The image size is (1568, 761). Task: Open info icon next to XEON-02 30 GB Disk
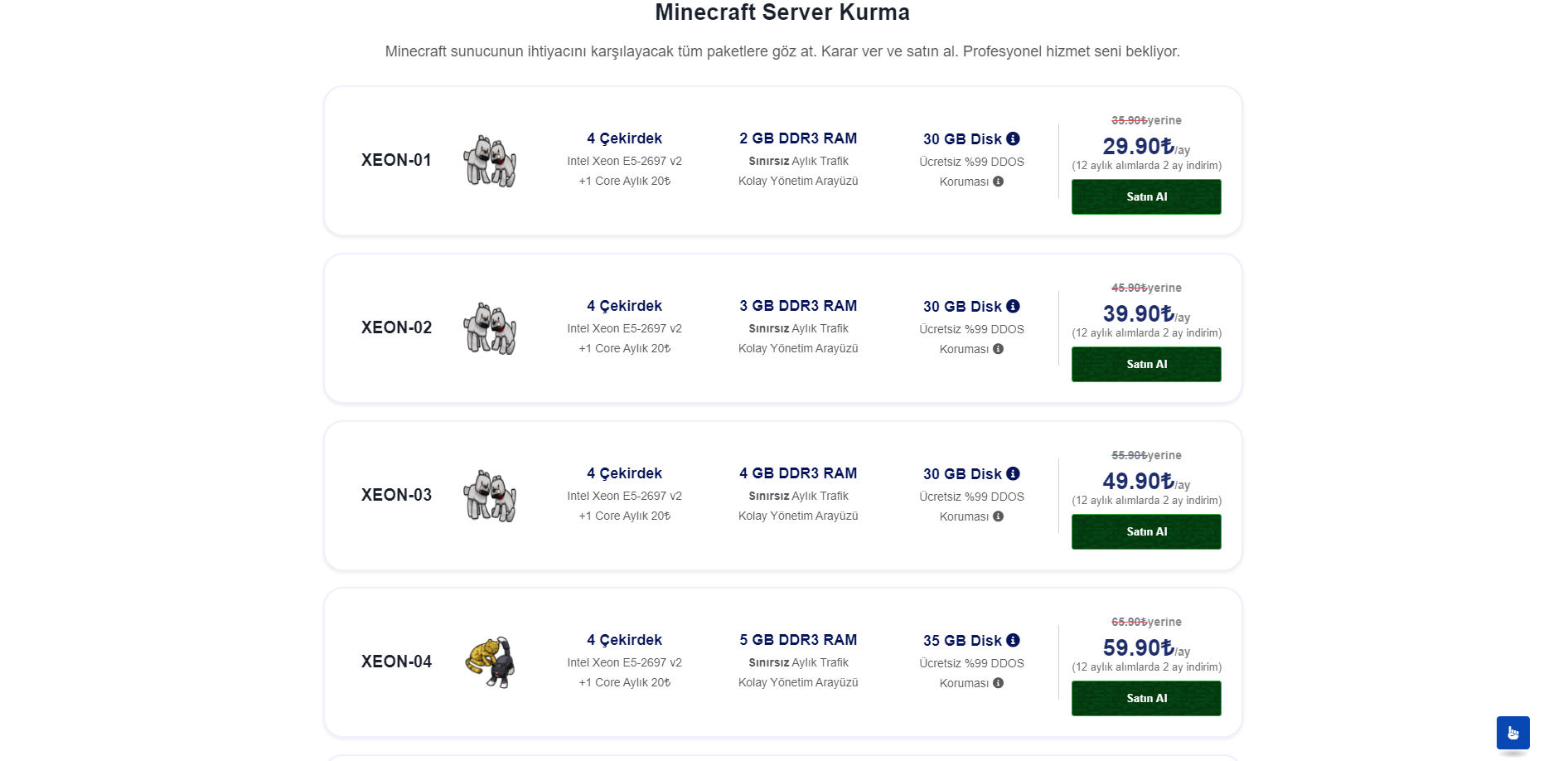1013,306
